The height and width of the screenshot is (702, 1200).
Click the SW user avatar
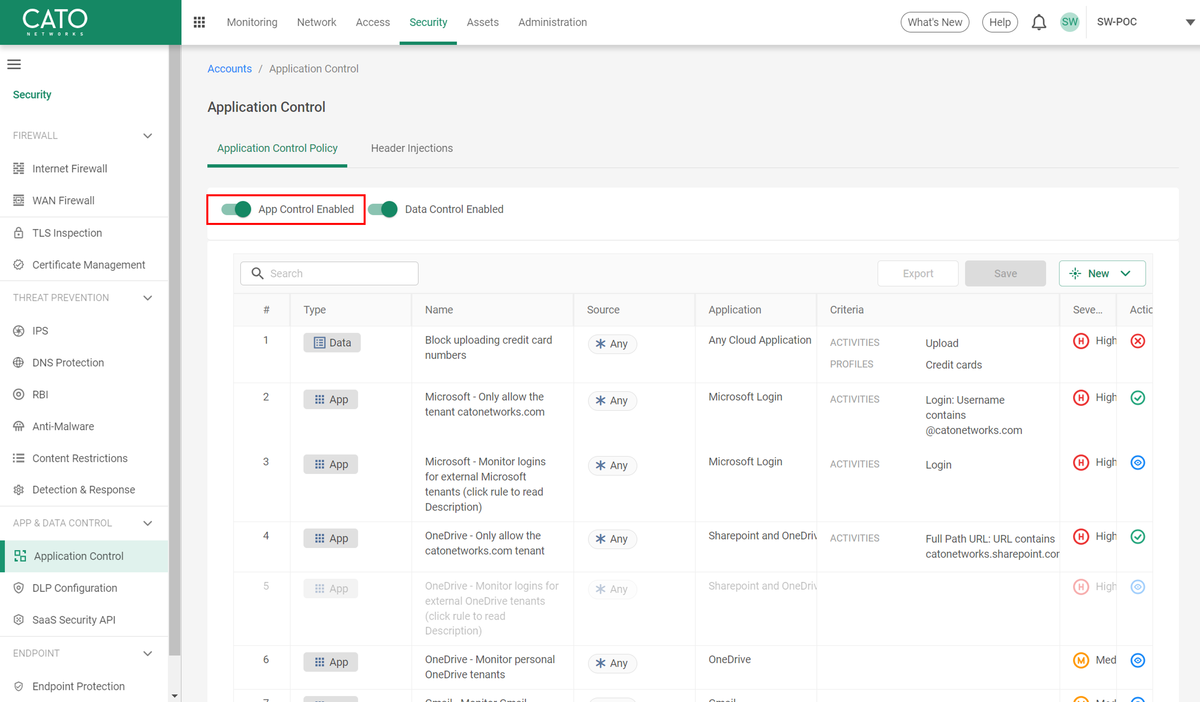[x=1070, y=22]
